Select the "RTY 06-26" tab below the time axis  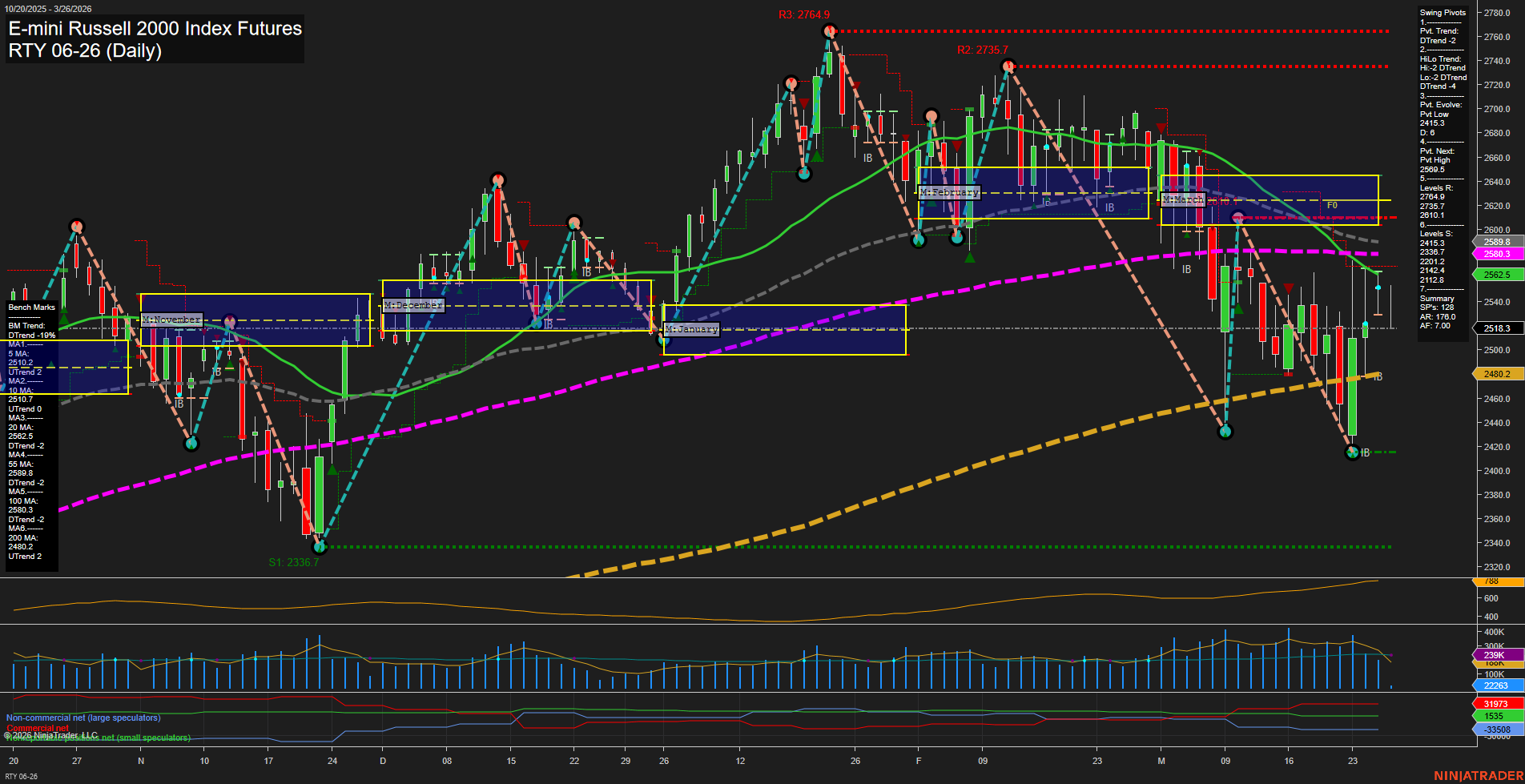[22, 777]
